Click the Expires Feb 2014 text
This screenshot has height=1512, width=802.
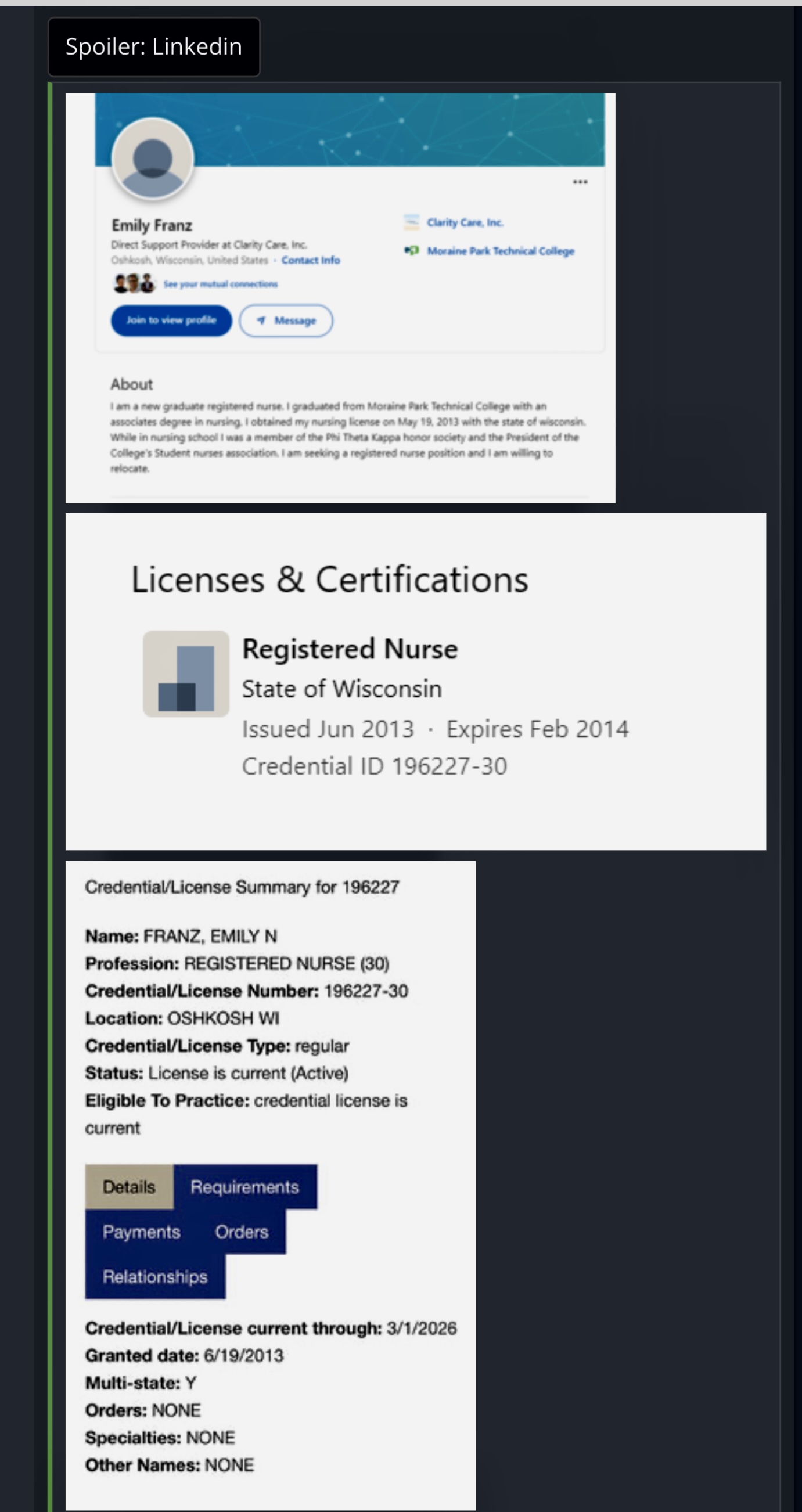[x=537, y=729]
